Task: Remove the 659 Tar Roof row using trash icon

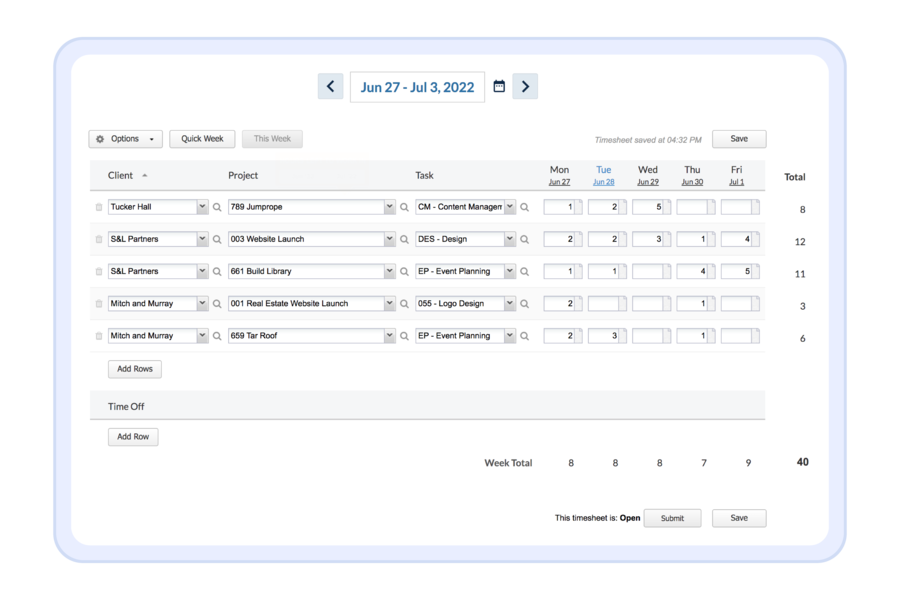Action: (99, 336)
